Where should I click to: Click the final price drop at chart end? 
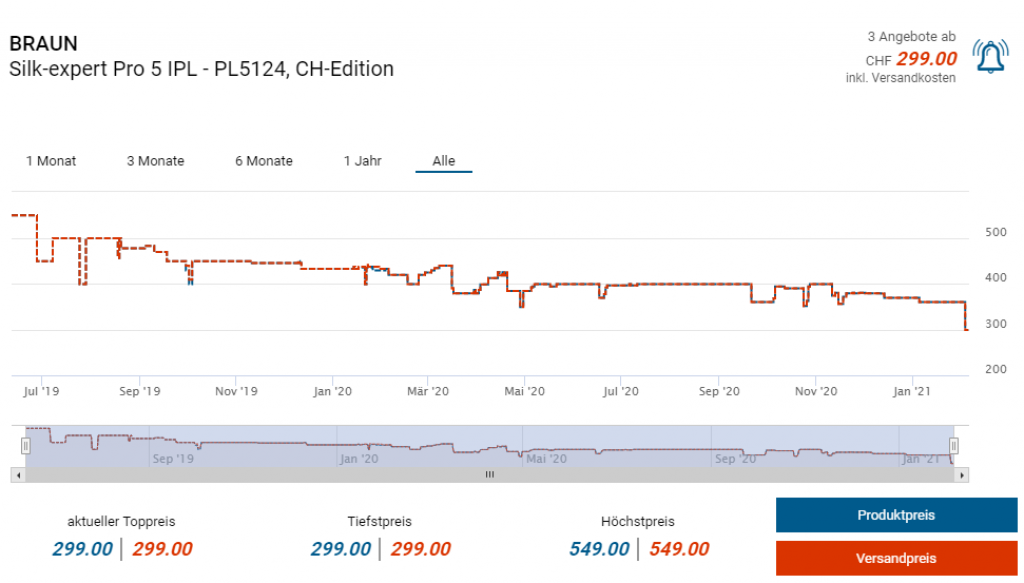[x=965, y=318]
